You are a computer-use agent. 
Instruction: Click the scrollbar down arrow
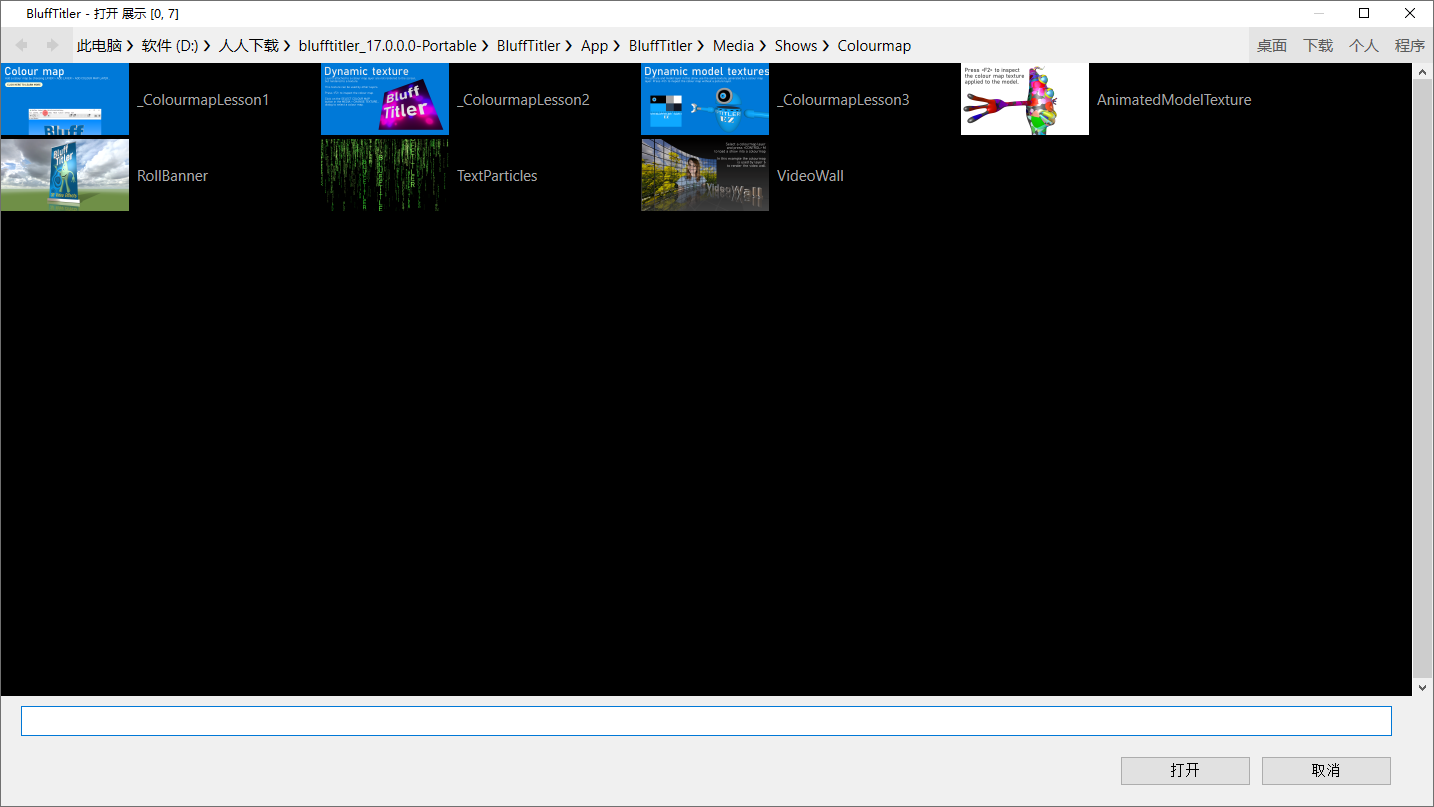point(1423,687)
